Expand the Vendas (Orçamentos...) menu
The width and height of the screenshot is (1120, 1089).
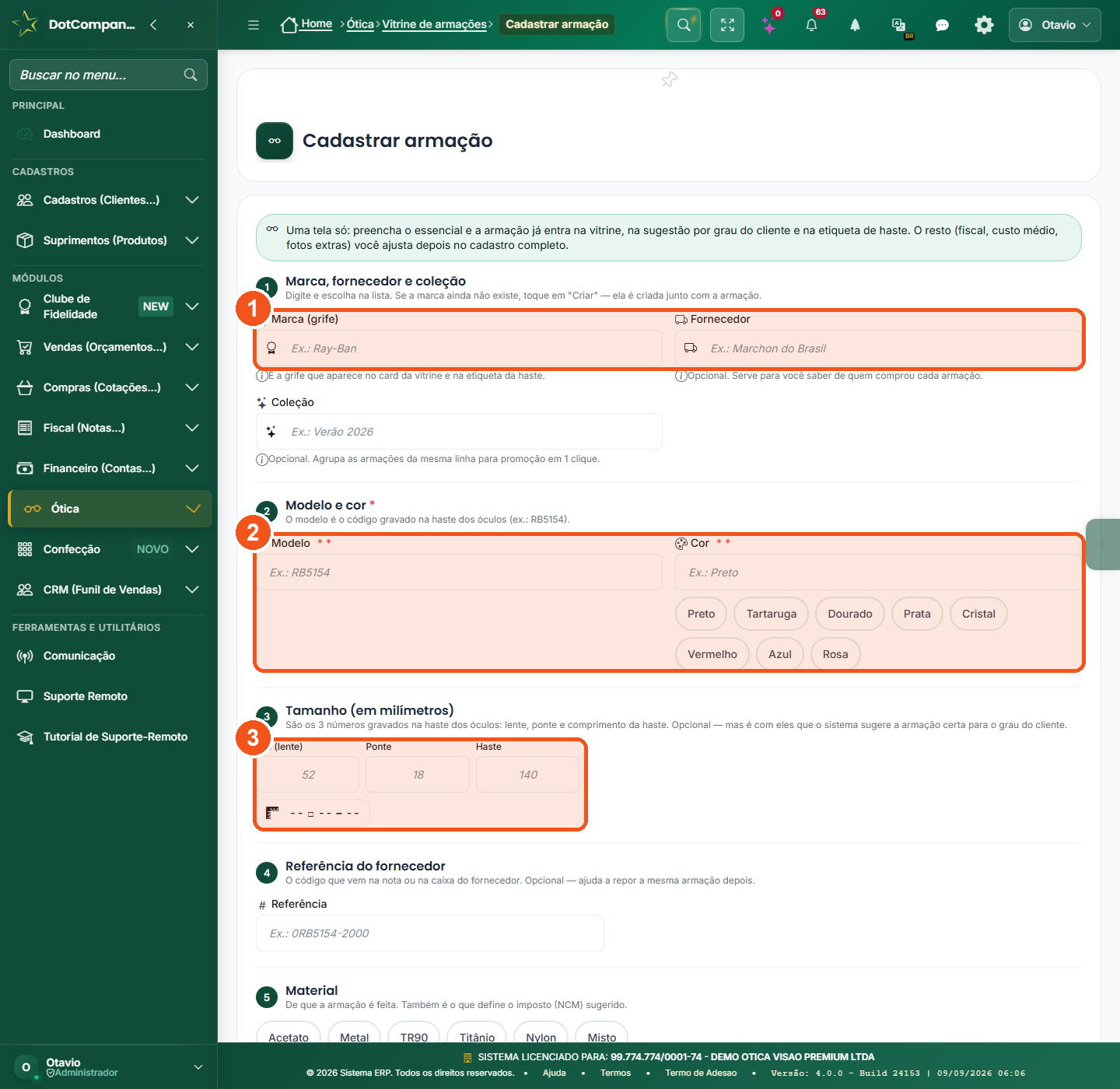tap(109, 347)
